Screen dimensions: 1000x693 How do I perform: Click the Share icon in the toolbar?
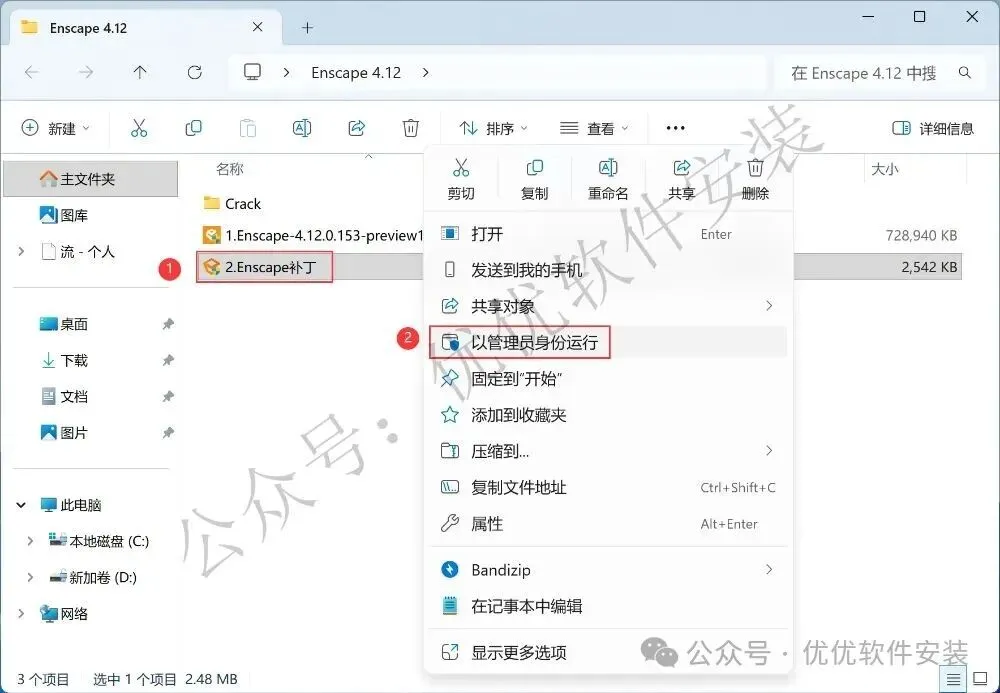pos(357,128)
